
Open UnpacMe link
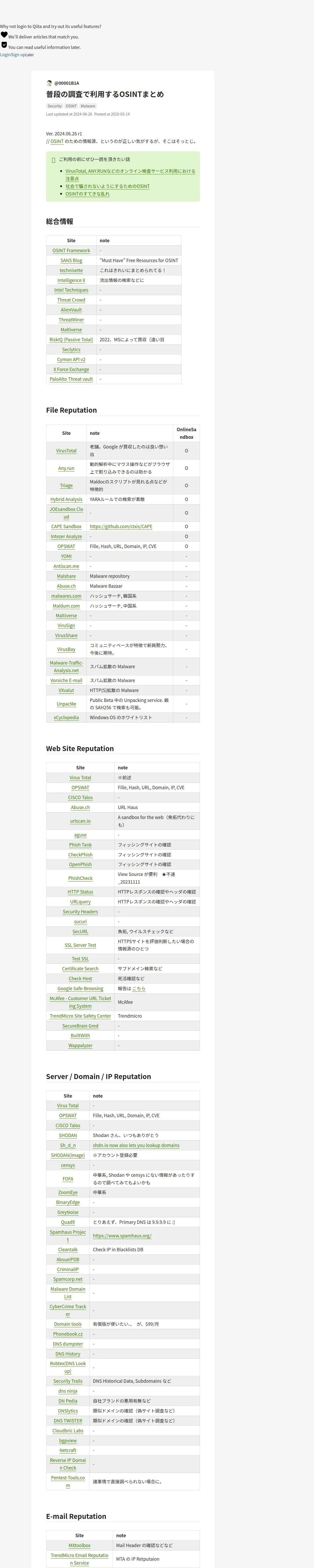click(66, 704)
